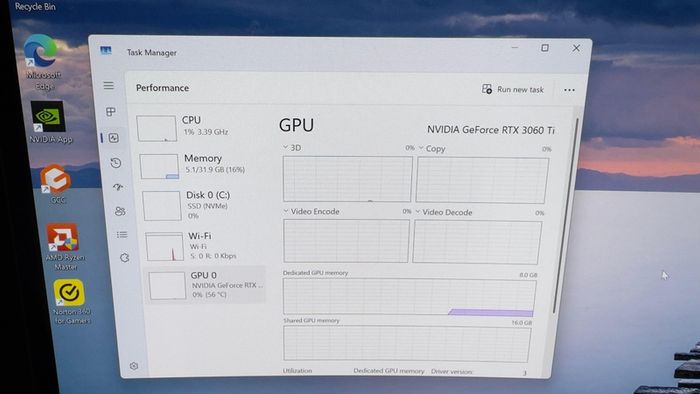
Task: Click the Memory usage mini graph thumbnail
Action: coord(159,166)
